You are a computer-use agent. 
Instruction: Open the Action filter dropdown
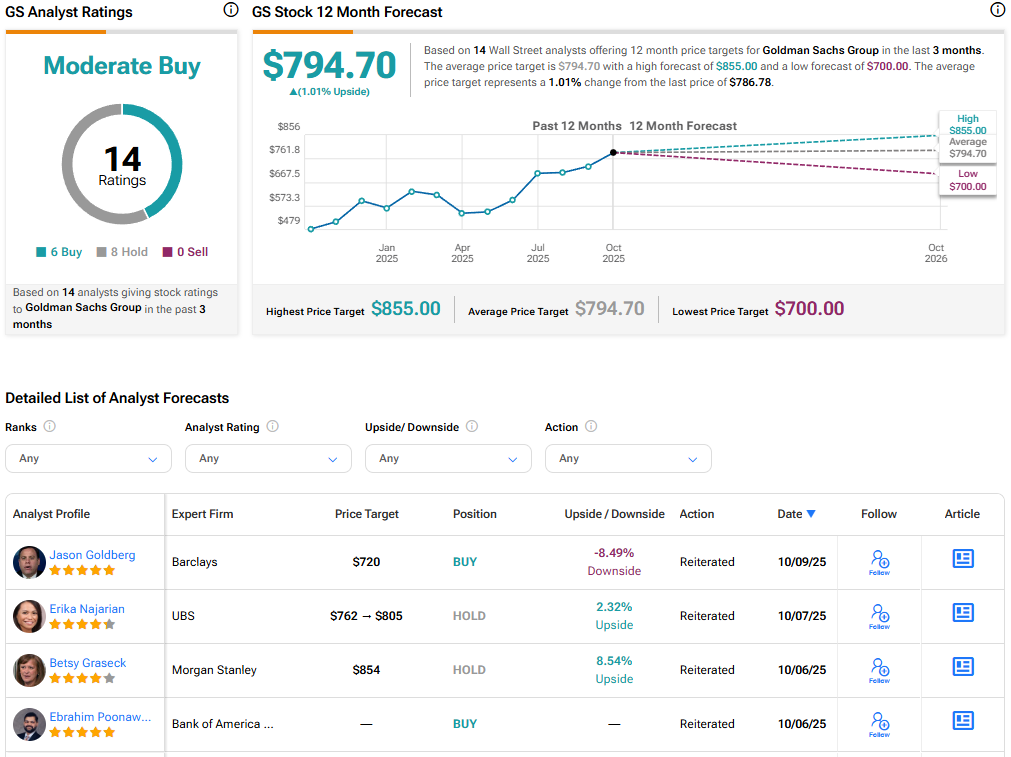pyautogui.click(x=628, y=458)
